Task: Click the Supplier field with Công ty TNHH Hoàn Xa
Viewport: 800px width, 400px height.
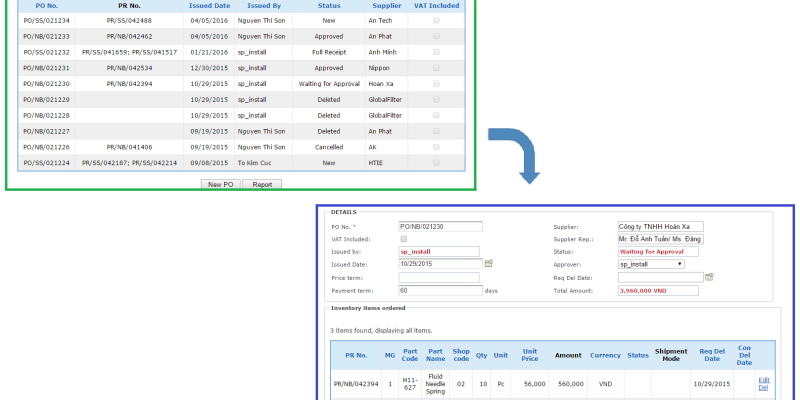Action: (661, 227)
